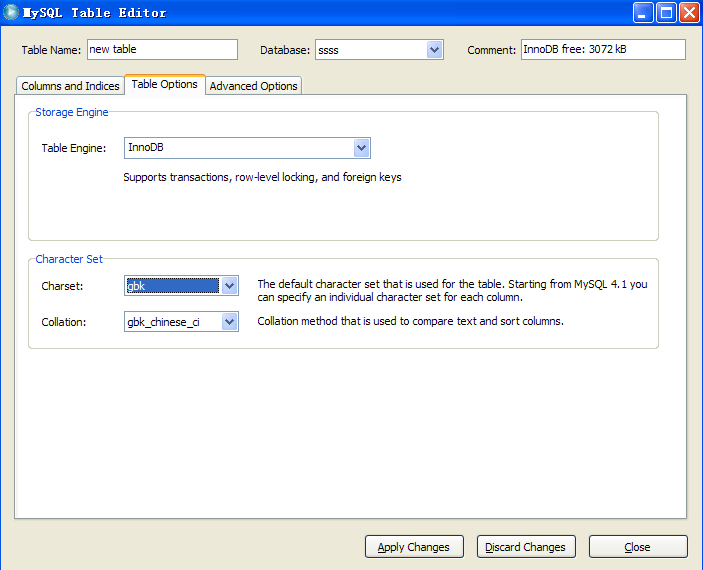The image size is (703, 570).
Task: Click Discard Changes button
Action: click(526, 547)
